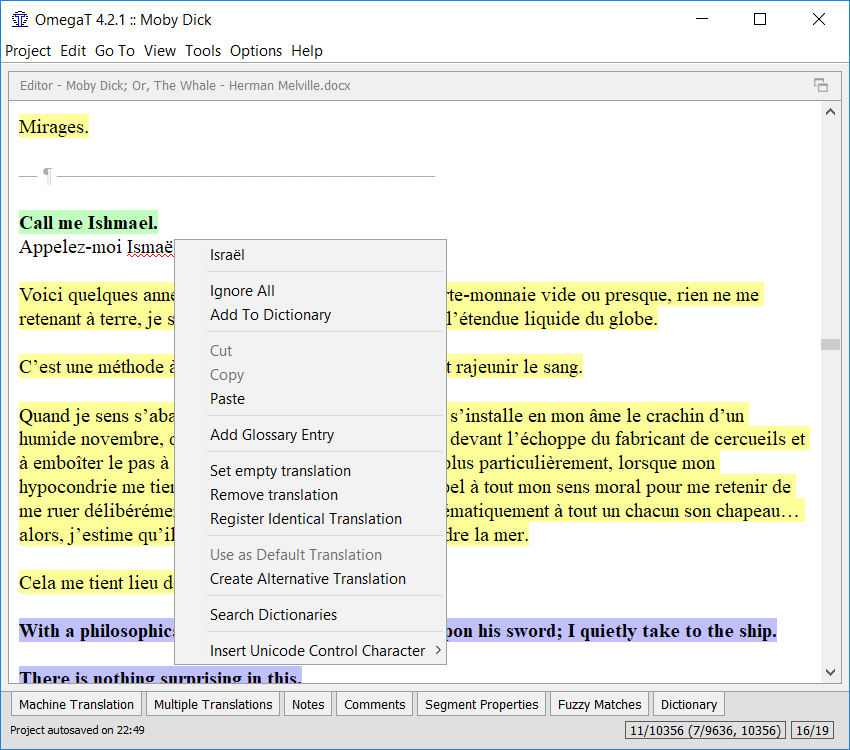Minimize the OmegaT window
This screenshot has width=850, height=750.
(702, 19)
